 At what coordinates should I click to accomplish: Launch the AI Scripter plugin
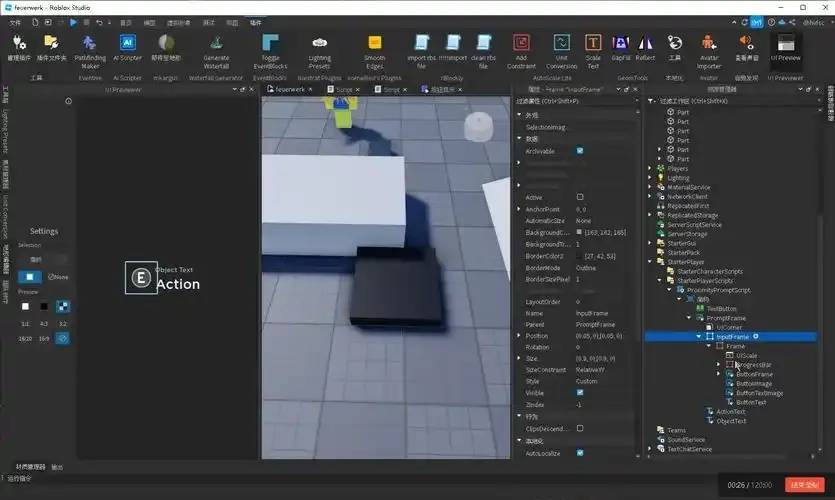pyautogui.click(x=127, y=47)
